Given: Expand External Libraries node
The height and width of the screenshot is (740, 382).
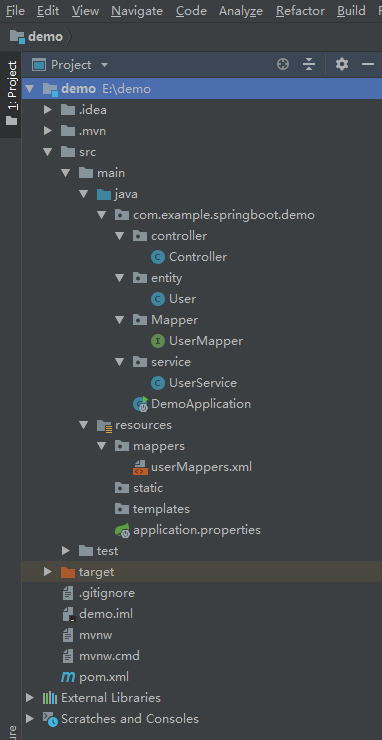Looking at the screenshot, I should (30, 698).
